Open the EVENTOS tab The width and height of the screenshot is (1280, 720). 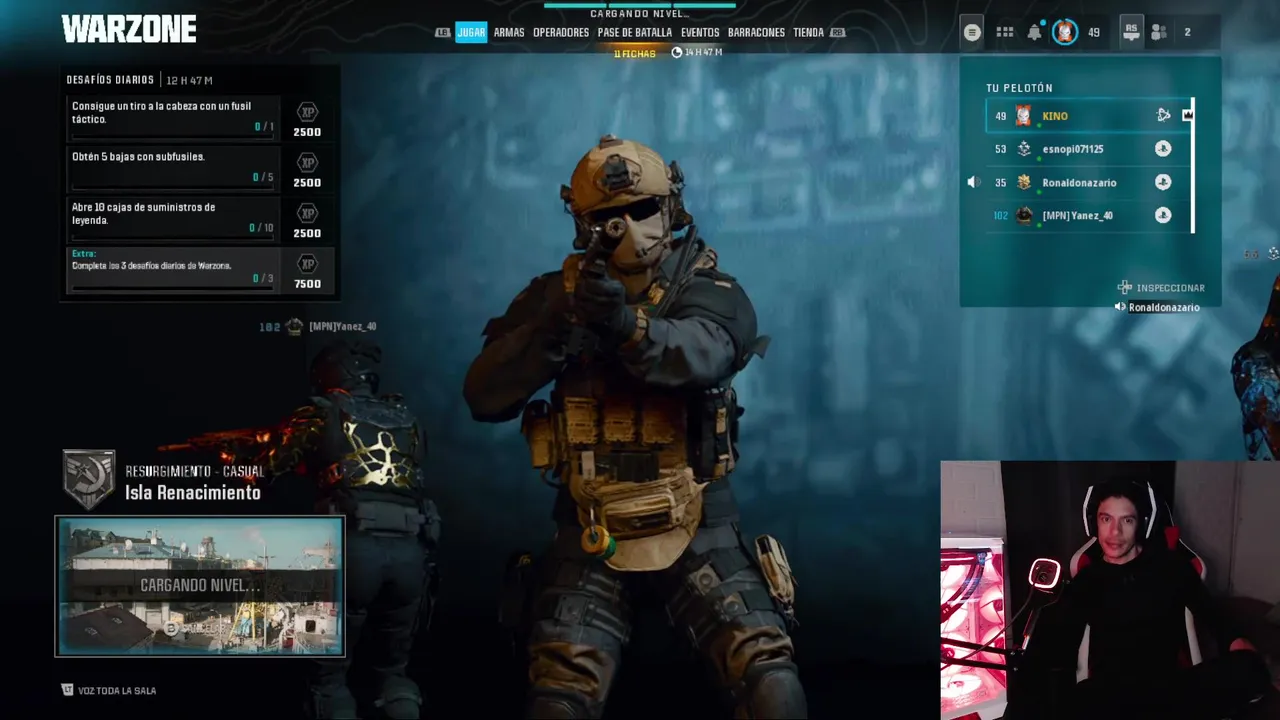click(700, 32)
